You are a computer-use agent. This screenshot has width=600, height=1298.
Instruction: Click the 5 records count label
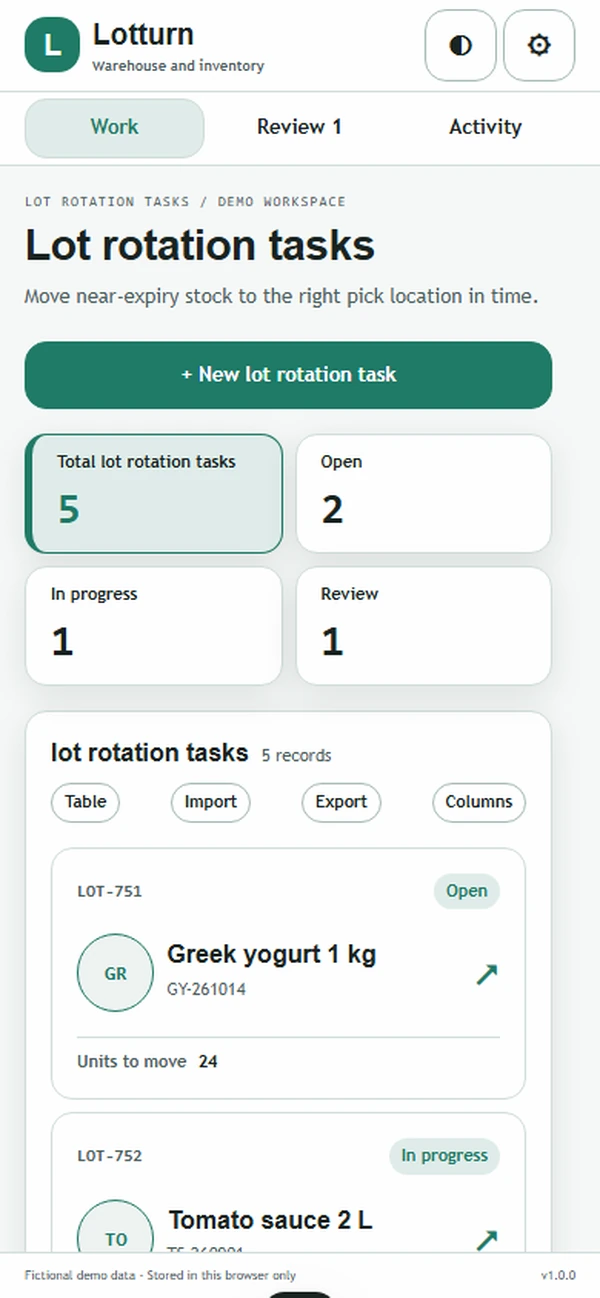point(296,756)
